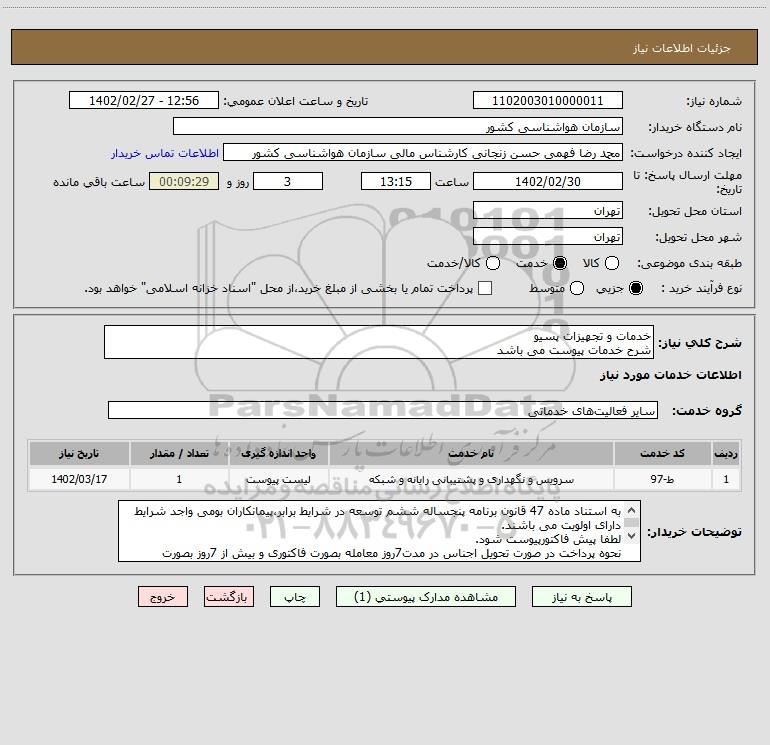Click the remaining days field showing 3
The width and height of the screenshot is (770, 745).
pyautogui.click(x=288, y=181)
